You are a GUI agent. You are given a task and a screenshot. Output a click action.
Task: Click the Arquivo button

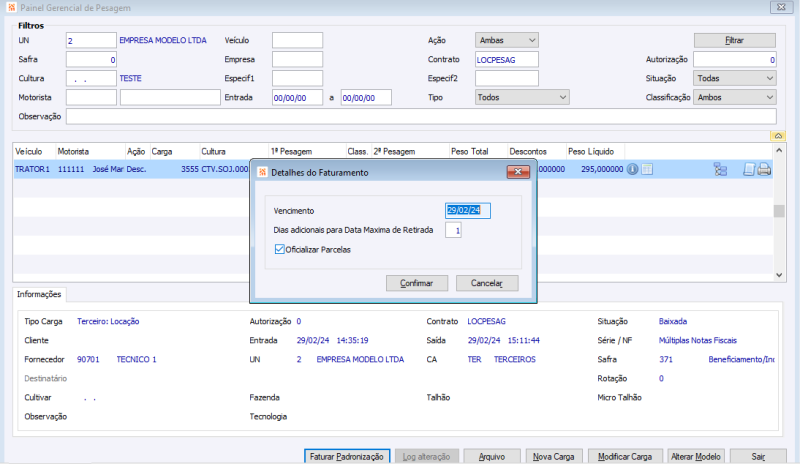click(x=492, y=456)
